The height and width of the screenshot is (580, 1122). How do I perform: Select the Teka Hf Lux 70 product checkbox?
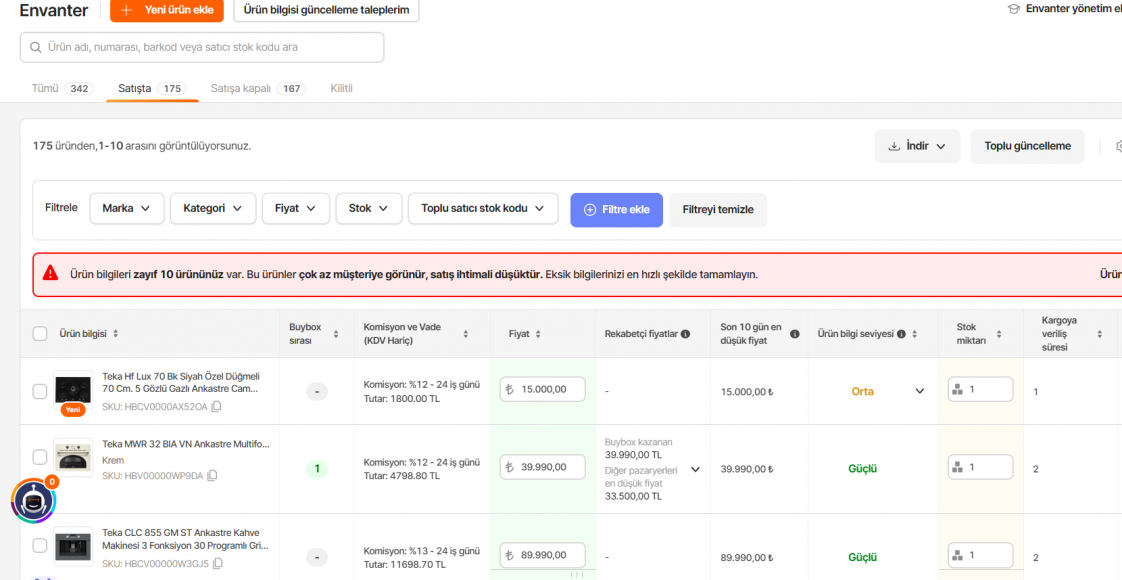click(x=40, y=391)
